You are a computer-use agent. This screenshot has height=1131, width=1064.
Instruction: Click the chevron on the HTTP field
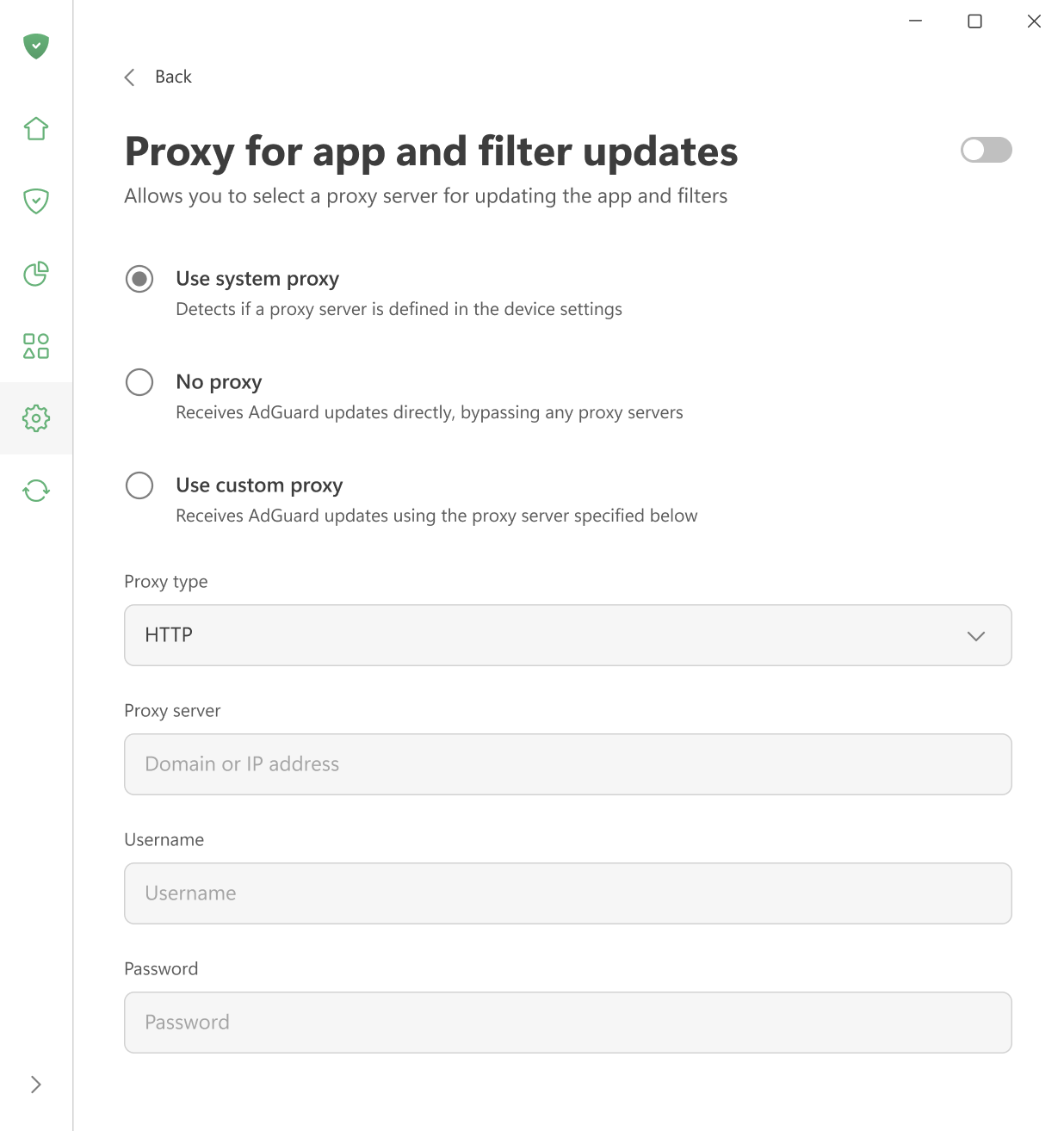[x=975, y=636]
